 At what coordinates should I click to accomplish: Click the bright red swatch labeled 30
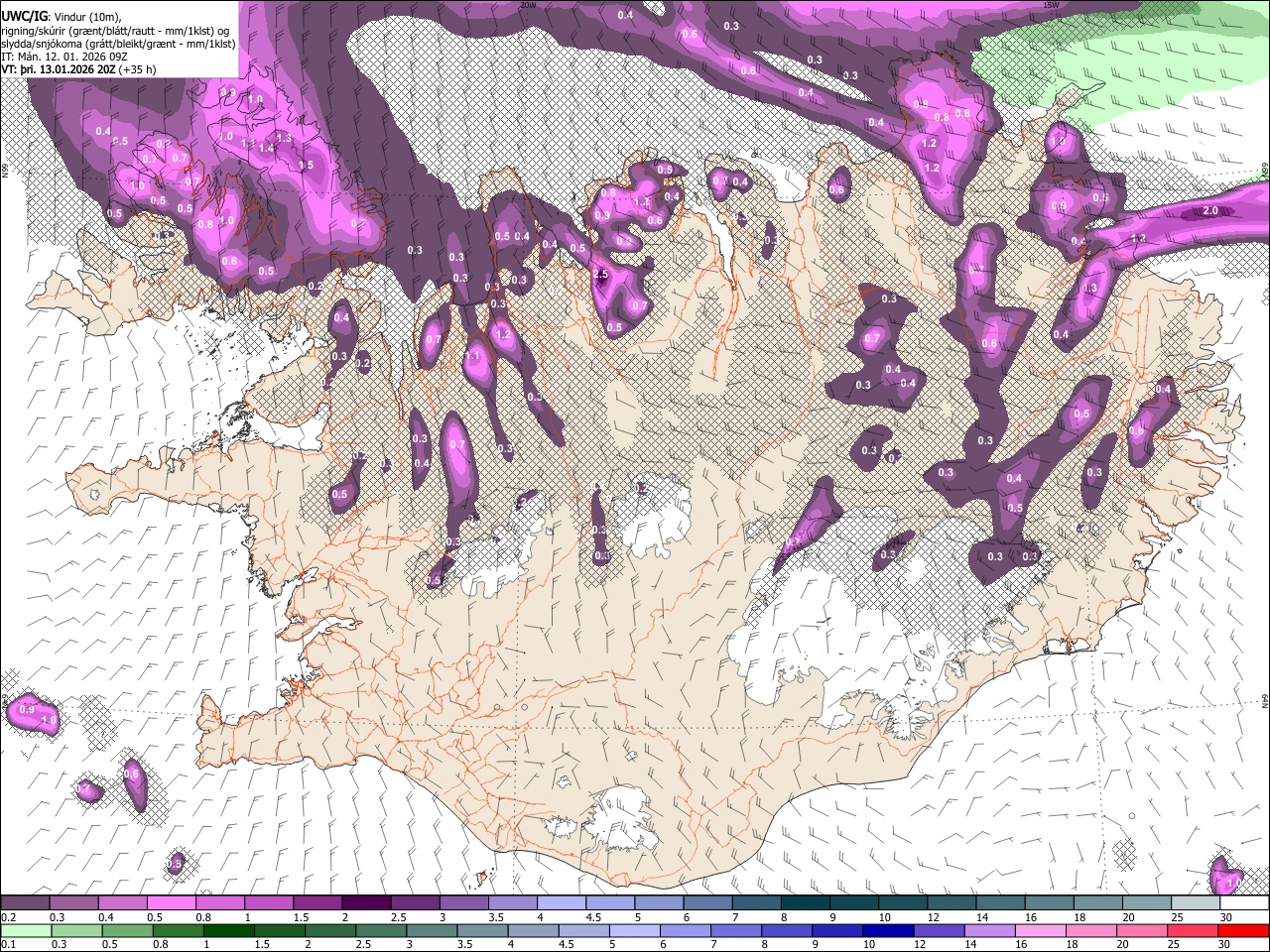(x=1244, y=930)
